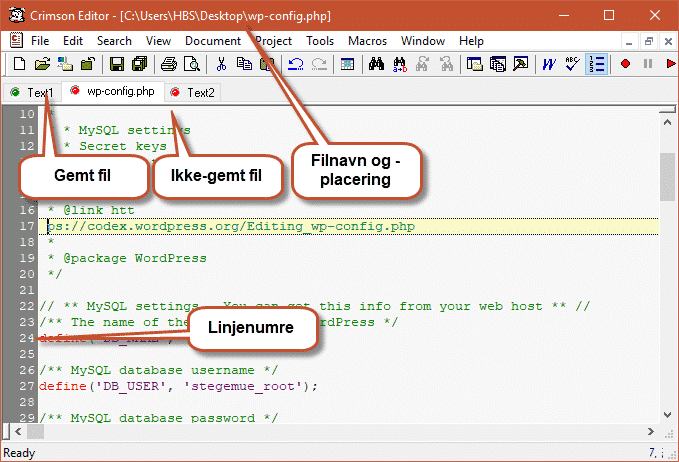
Task: Switch to the Text1 tab
Action: [x=32, y=92]
